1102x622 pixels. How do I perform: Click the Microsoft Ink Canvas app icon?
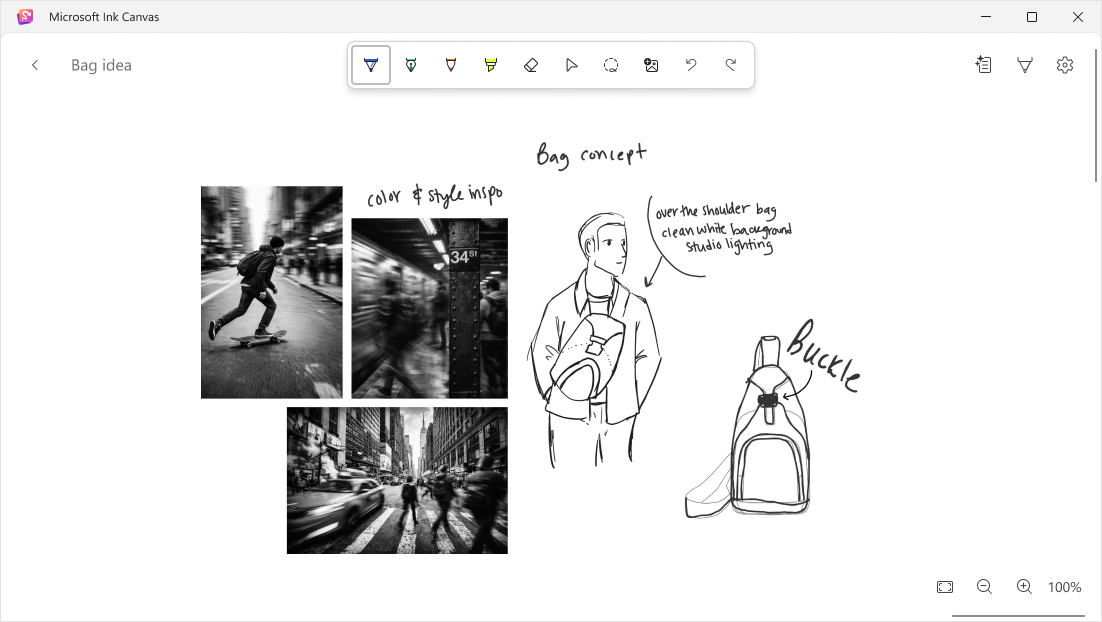[25, 17]
